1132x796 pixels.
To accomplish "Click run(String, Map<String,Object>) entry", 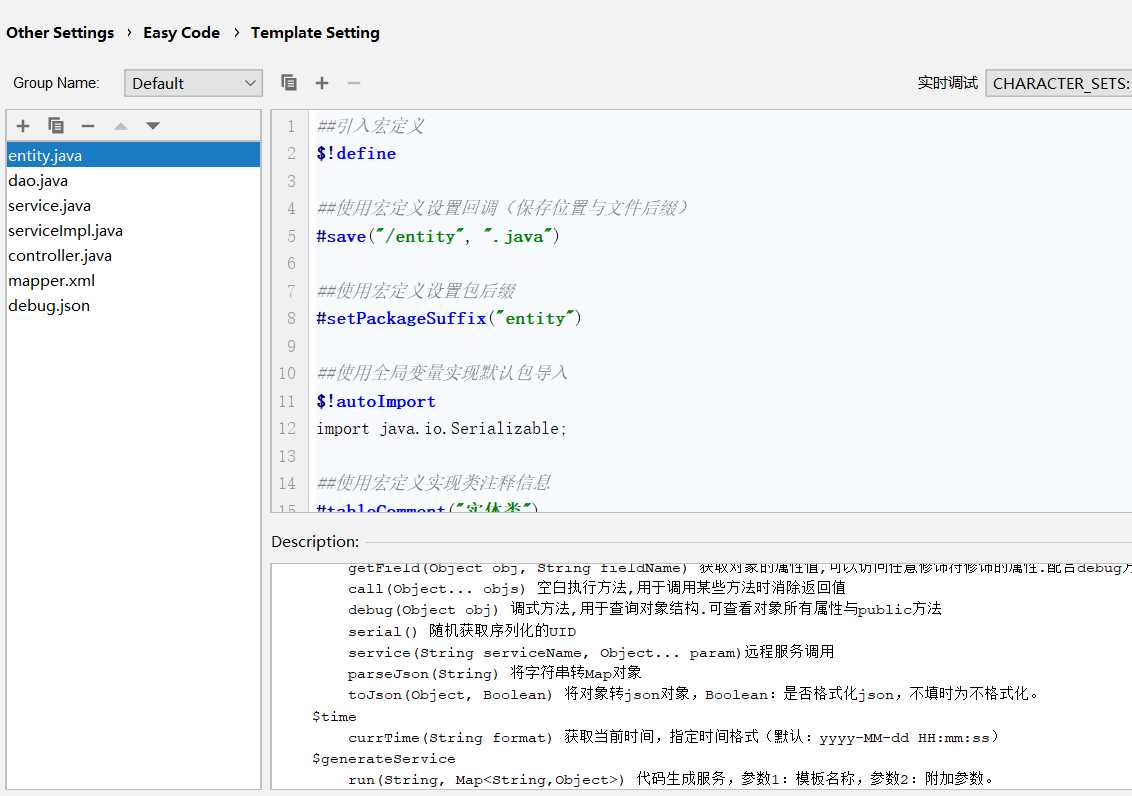I will click(671, 779).
